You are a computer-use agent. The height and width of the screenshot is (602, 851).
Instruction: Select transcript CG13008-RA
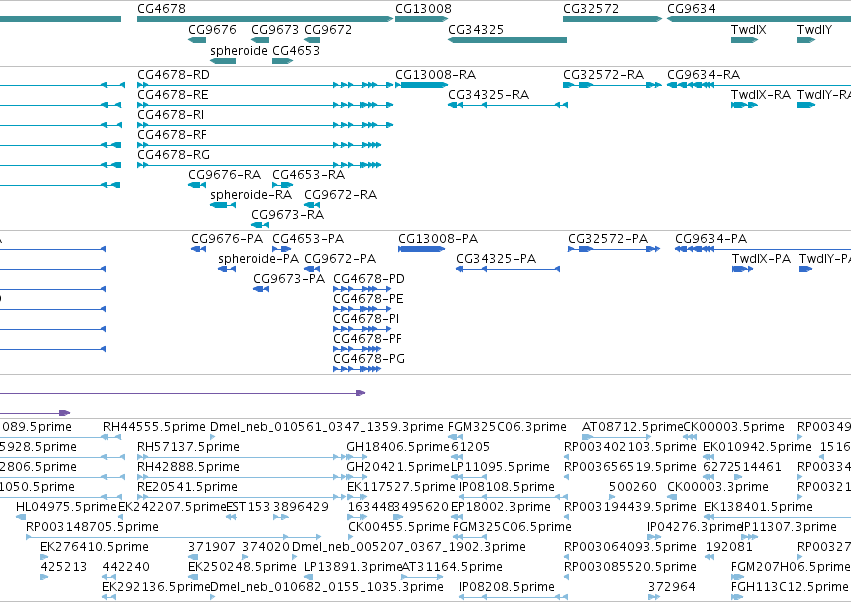(x=435, y=75)
